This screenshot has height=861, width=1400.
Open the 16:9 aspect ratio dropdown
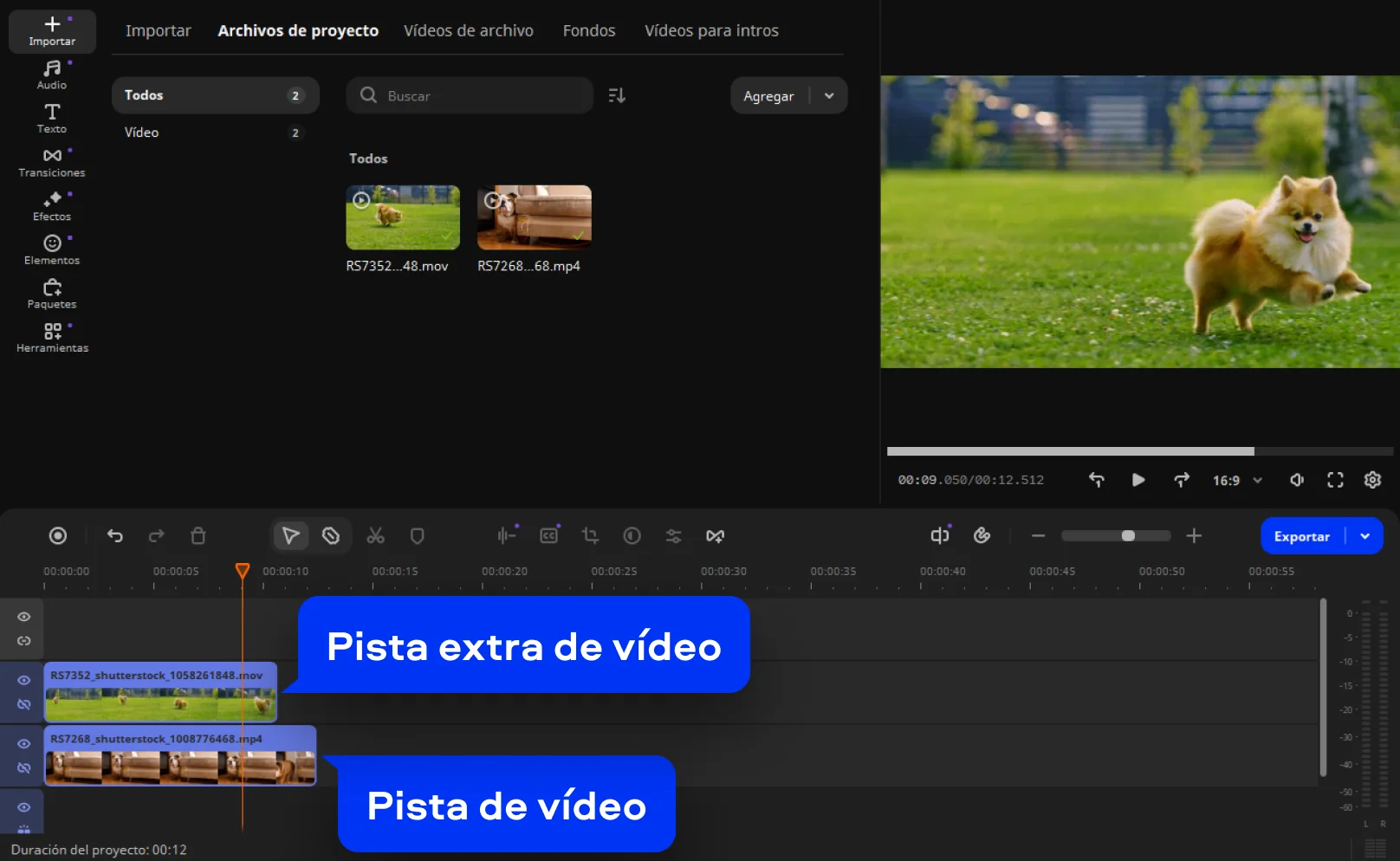click(1237, 480)
